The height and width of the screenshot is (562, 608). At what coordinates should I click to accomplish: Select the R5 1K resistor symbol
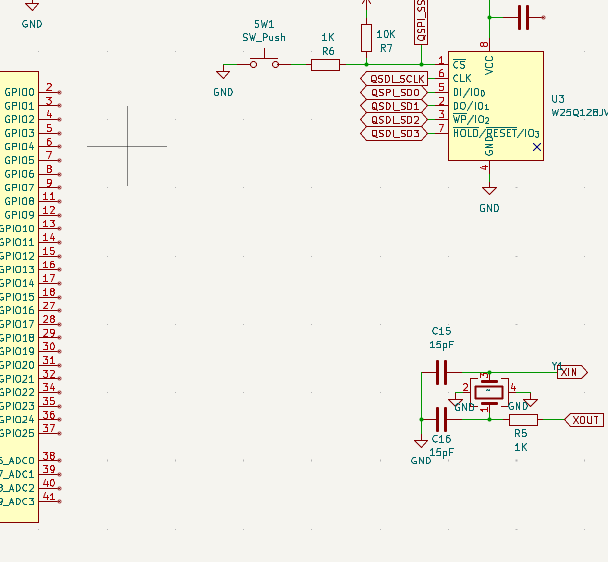point(523,420)
